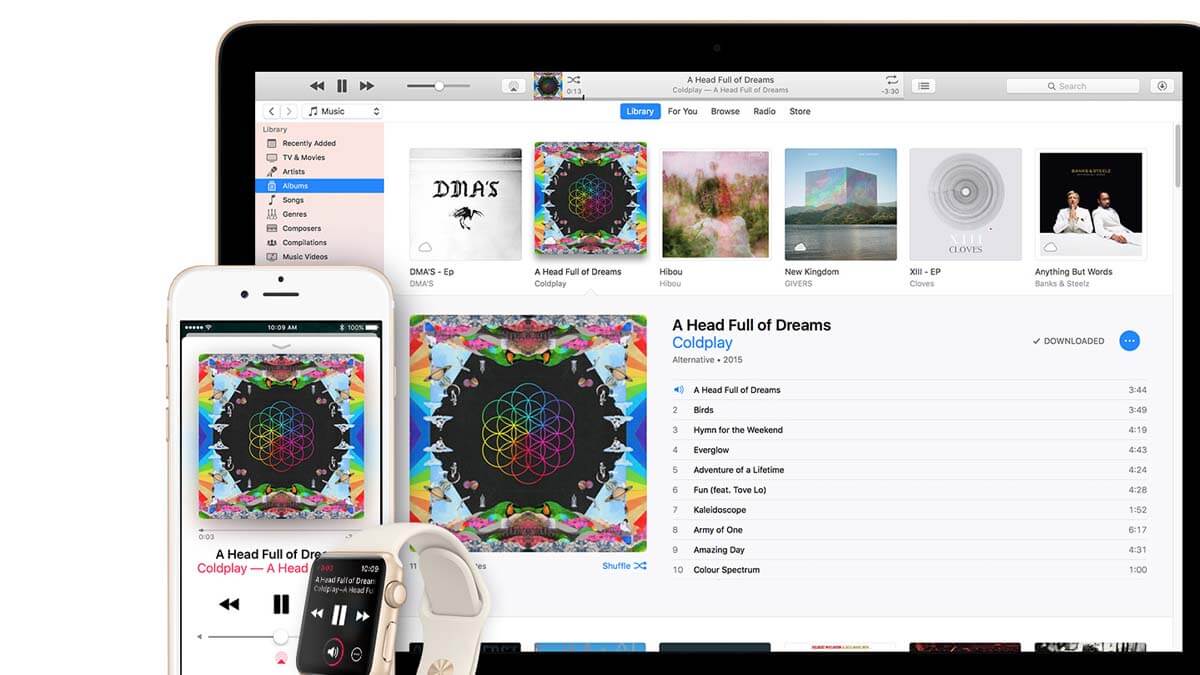Viewport: 1200px width, 675px height.
Task: Click the iTunes Search field
Action: (1073, 86)
